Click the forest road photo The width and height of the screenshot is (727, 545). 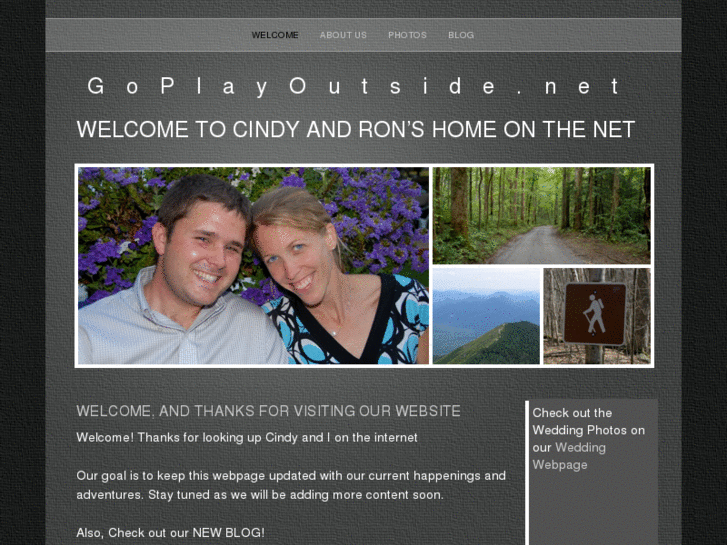click(x=542, y=216)
